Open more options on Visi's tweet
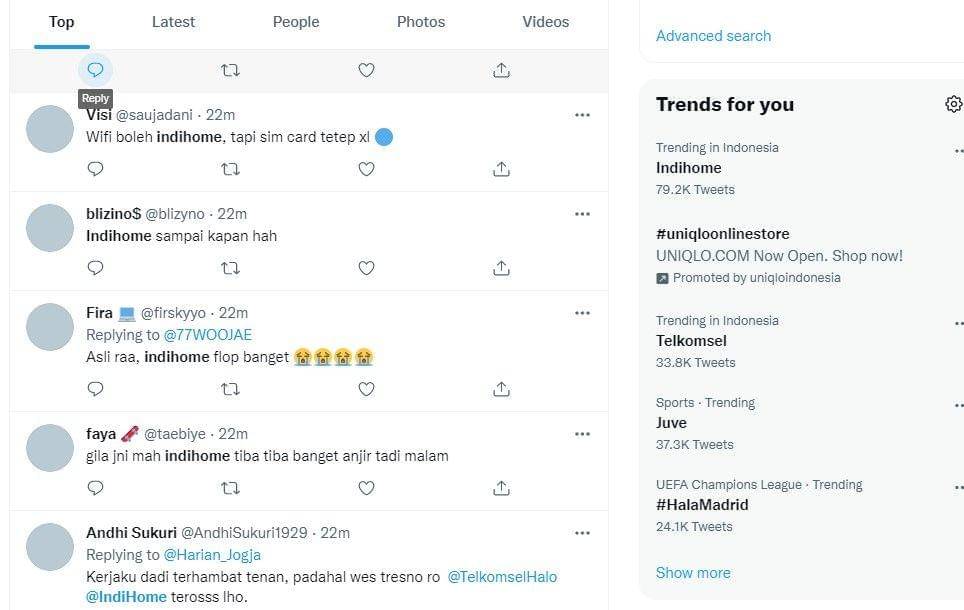The height and width of the screenshot is (610, 964). tap(582, 115)
